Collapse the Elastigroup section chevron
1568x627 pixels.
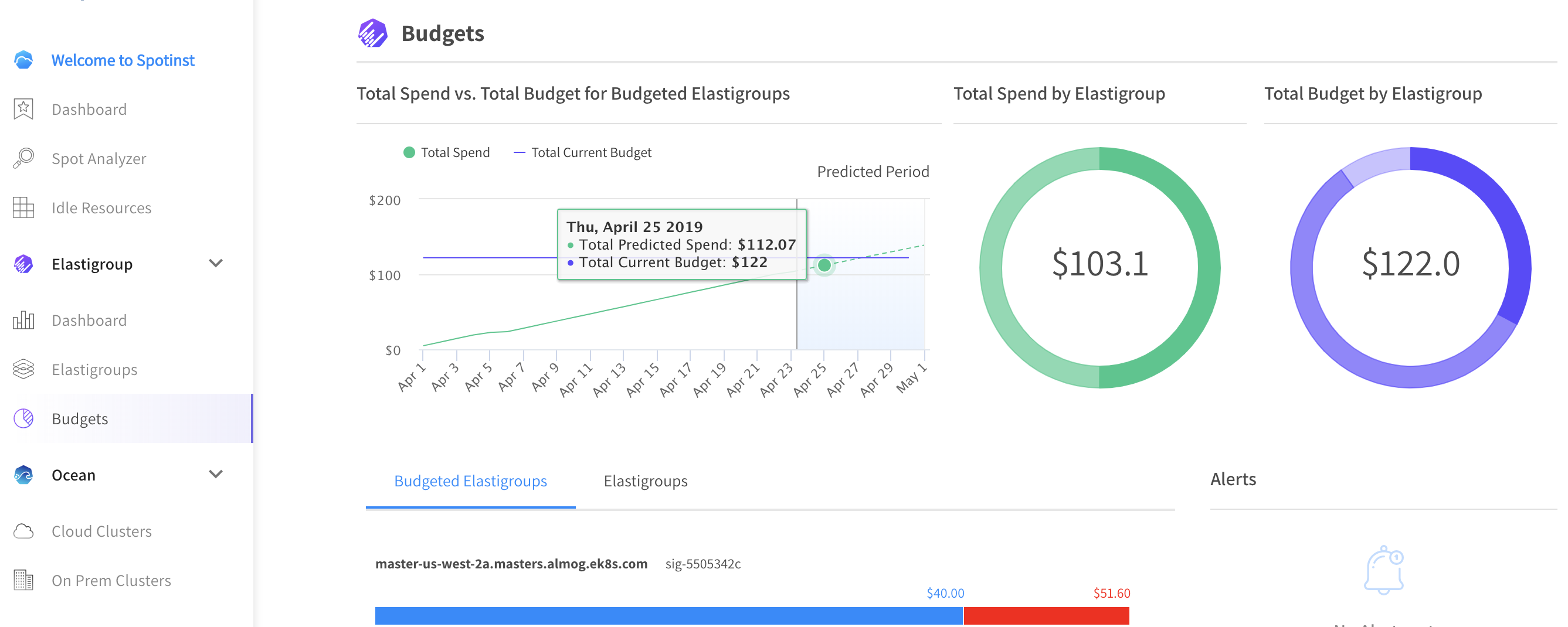(x=215, y=263)
